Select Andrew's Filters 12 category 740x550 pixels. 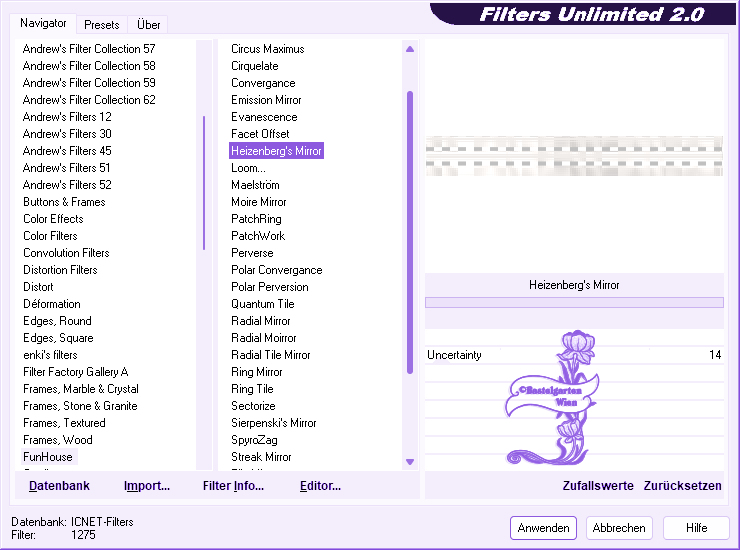click(67, 117)
